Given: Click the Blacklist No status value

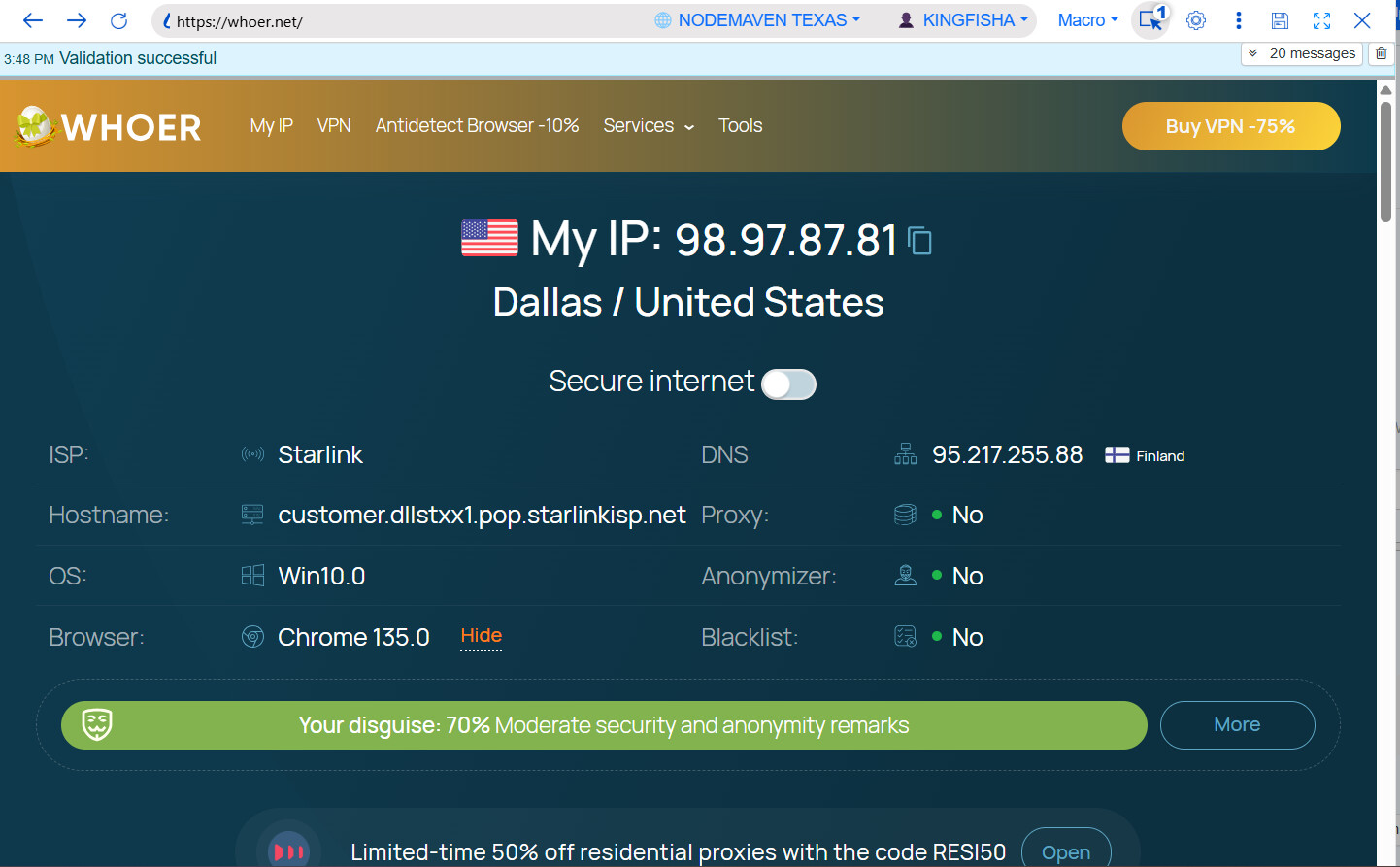Looking at the screenshot, I should coord(967,637).
